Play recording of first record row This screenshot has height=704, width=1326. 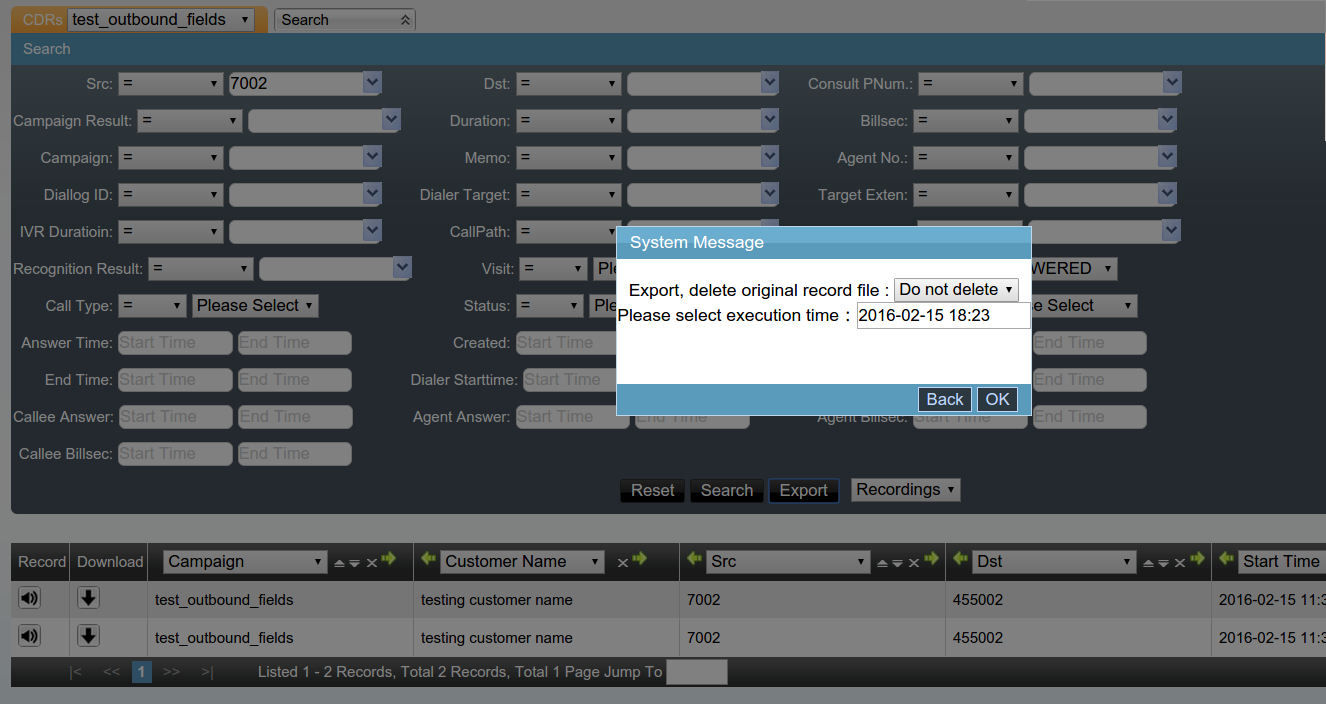click(29, 598)
